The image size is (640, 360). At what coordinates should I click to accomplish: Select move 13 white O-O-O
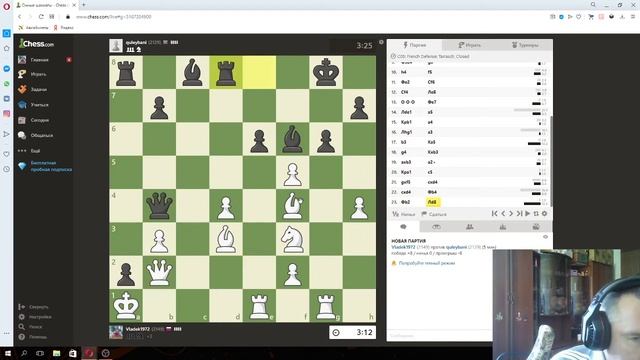point(408,102)
